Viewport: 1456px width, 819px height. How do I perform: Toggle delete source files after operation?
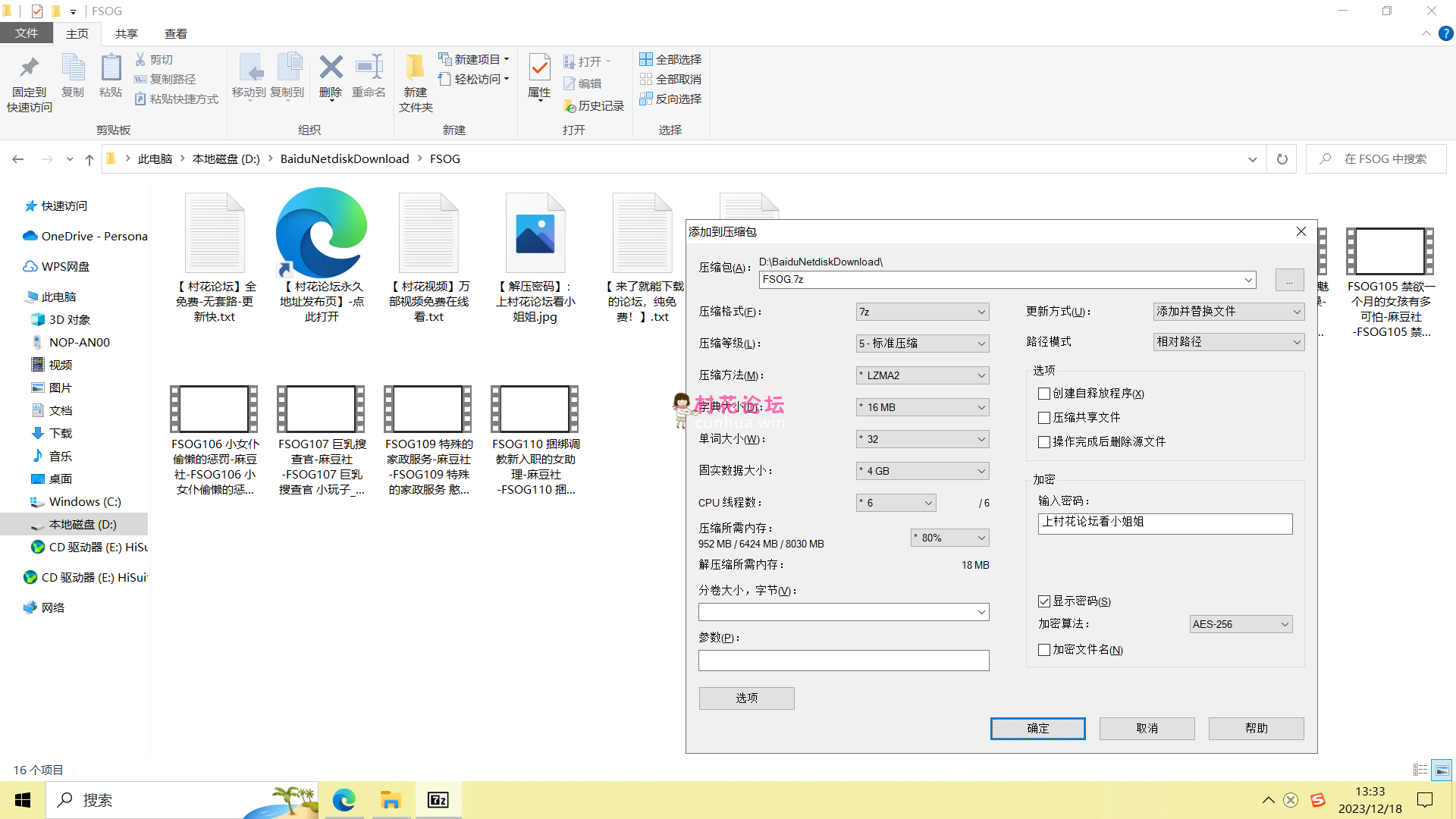[1044, 442]
